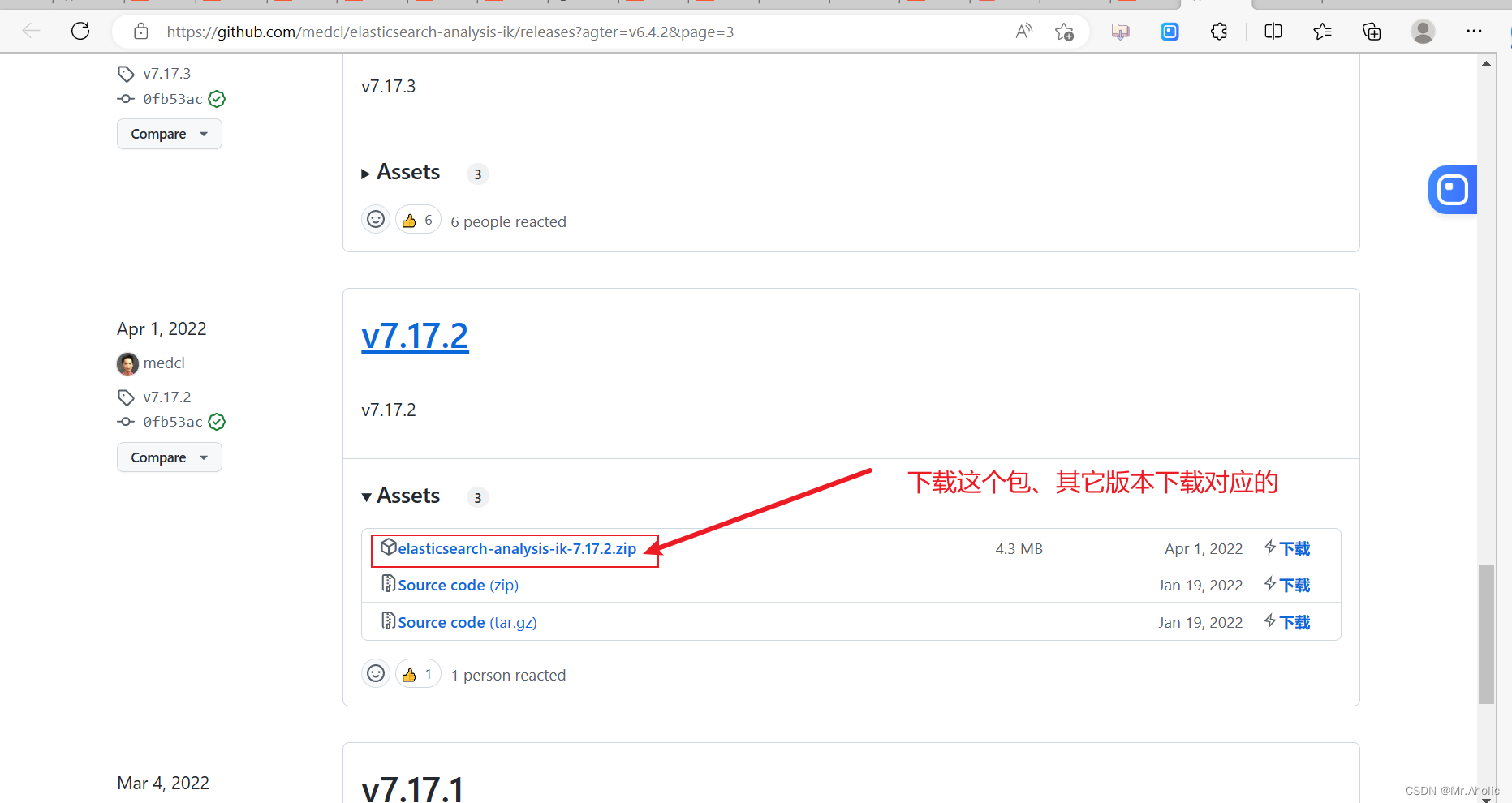Image resolution: width=1512 pixels, height=803 pixels.
Task: Click the 'Apr 1, 2022' release date on the left
Action: click(162, 329)
